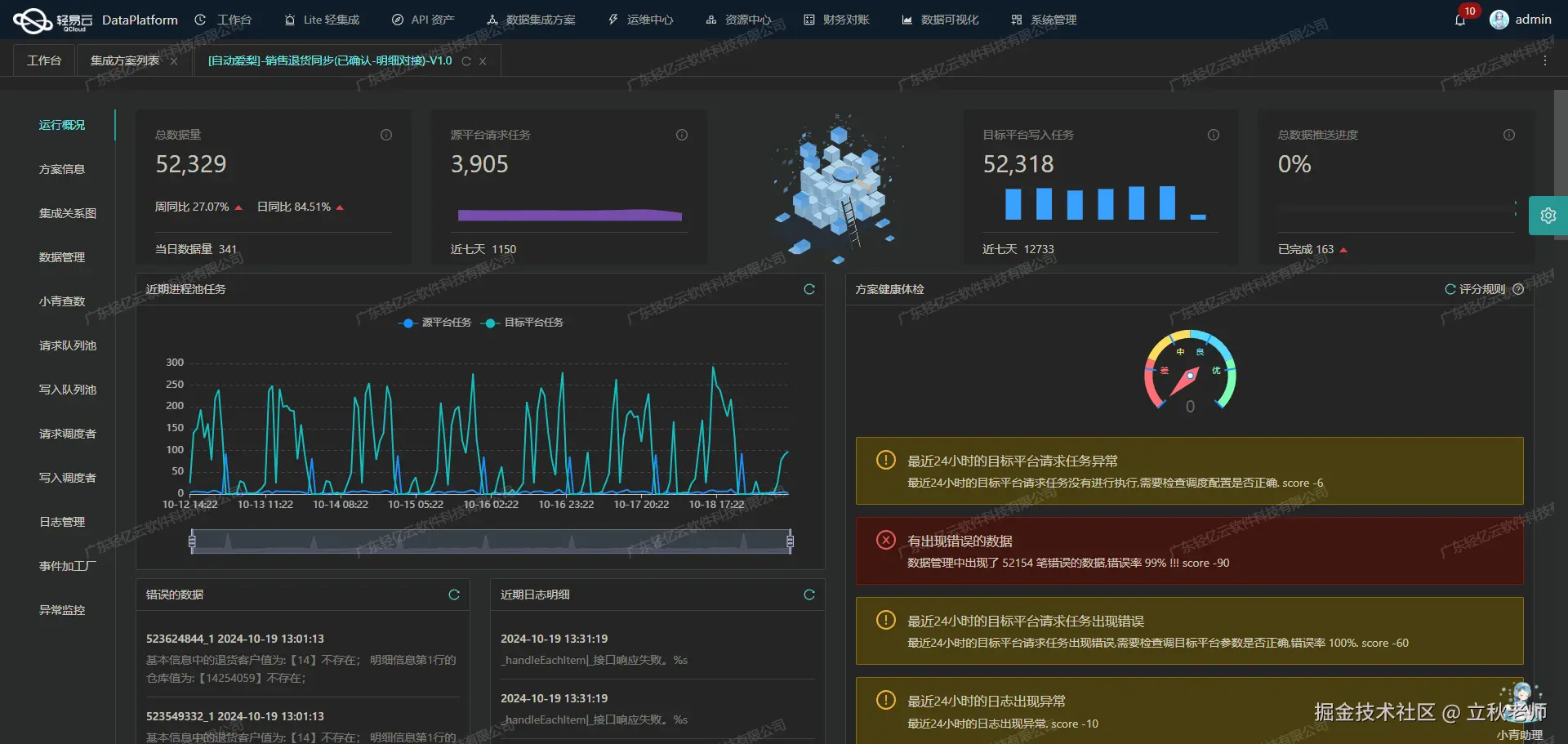Open 数据管理 in the sidebar

click(x=62, y=257)
